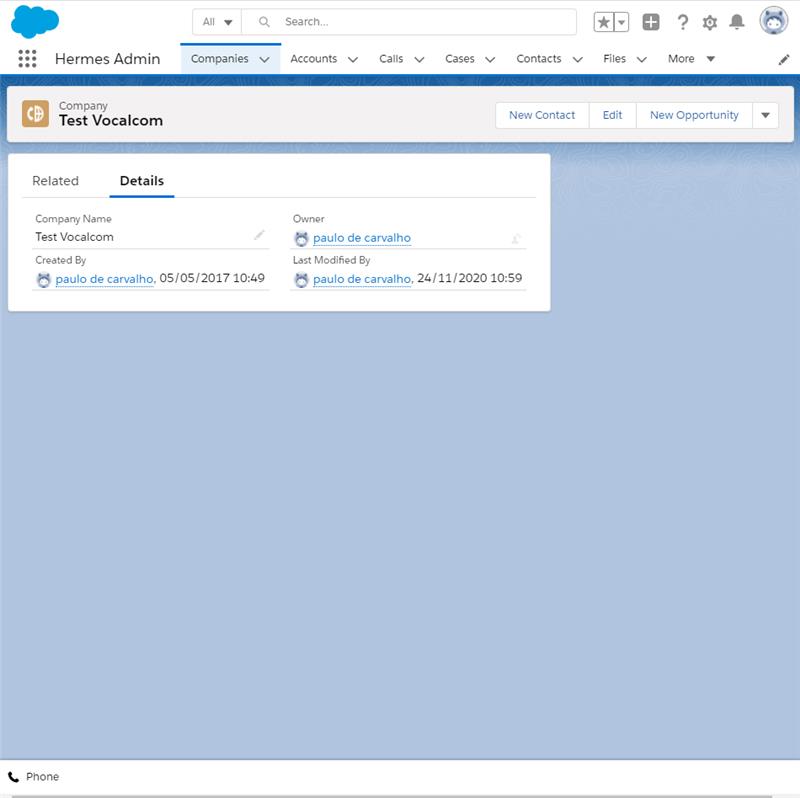Click the favorites star icon

(x=603, y=20)
